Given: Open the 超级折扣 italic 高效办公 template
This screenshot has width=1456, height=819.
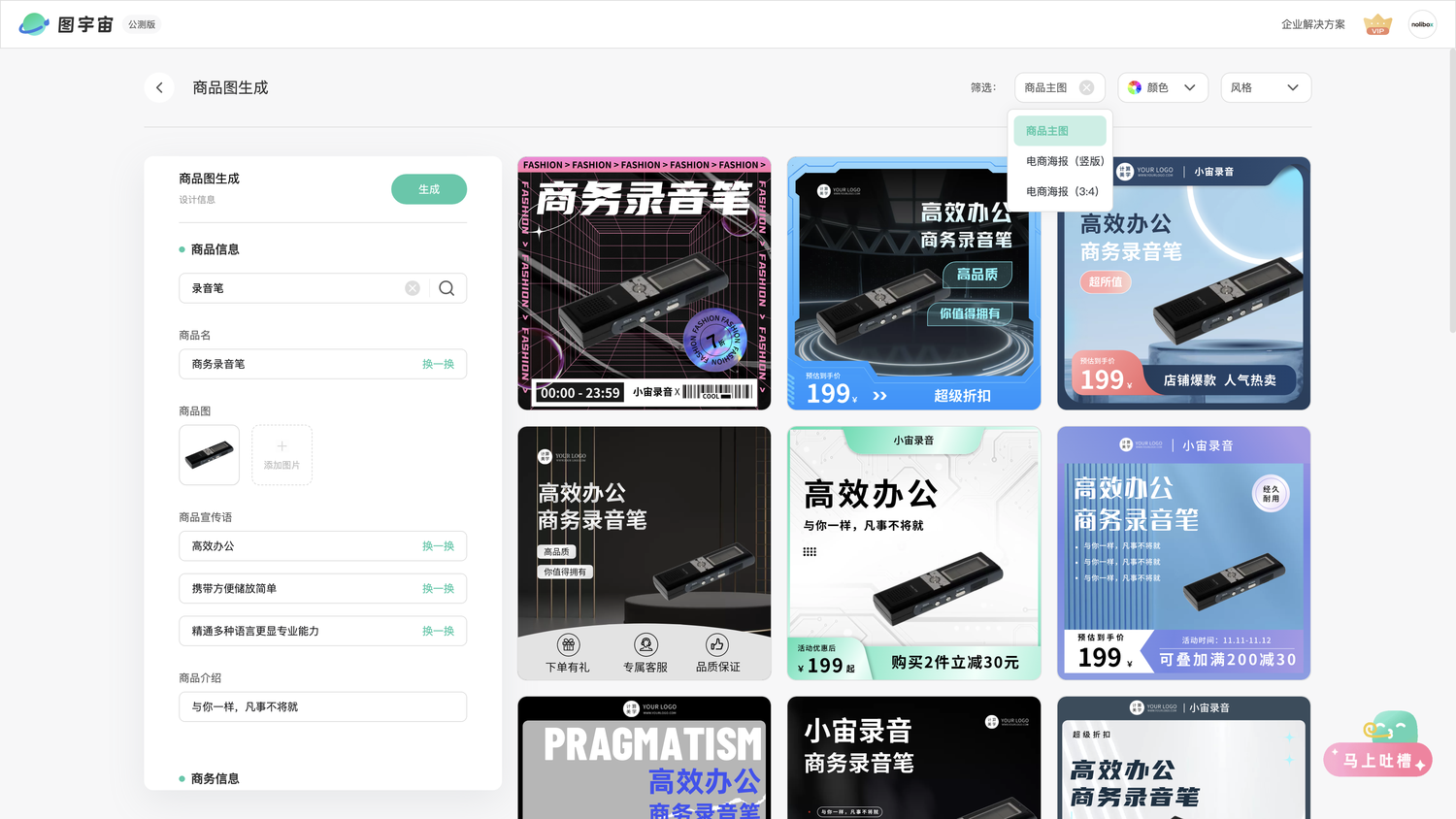Looking at the screenshot, I should tap(1183, 758).
